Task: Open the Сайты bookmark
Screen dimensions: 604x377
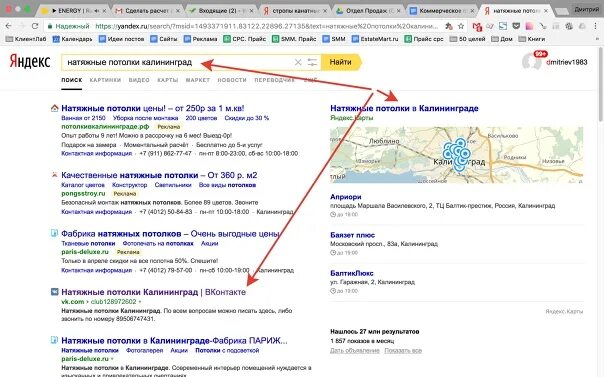Action: click(x=164, y=39)
